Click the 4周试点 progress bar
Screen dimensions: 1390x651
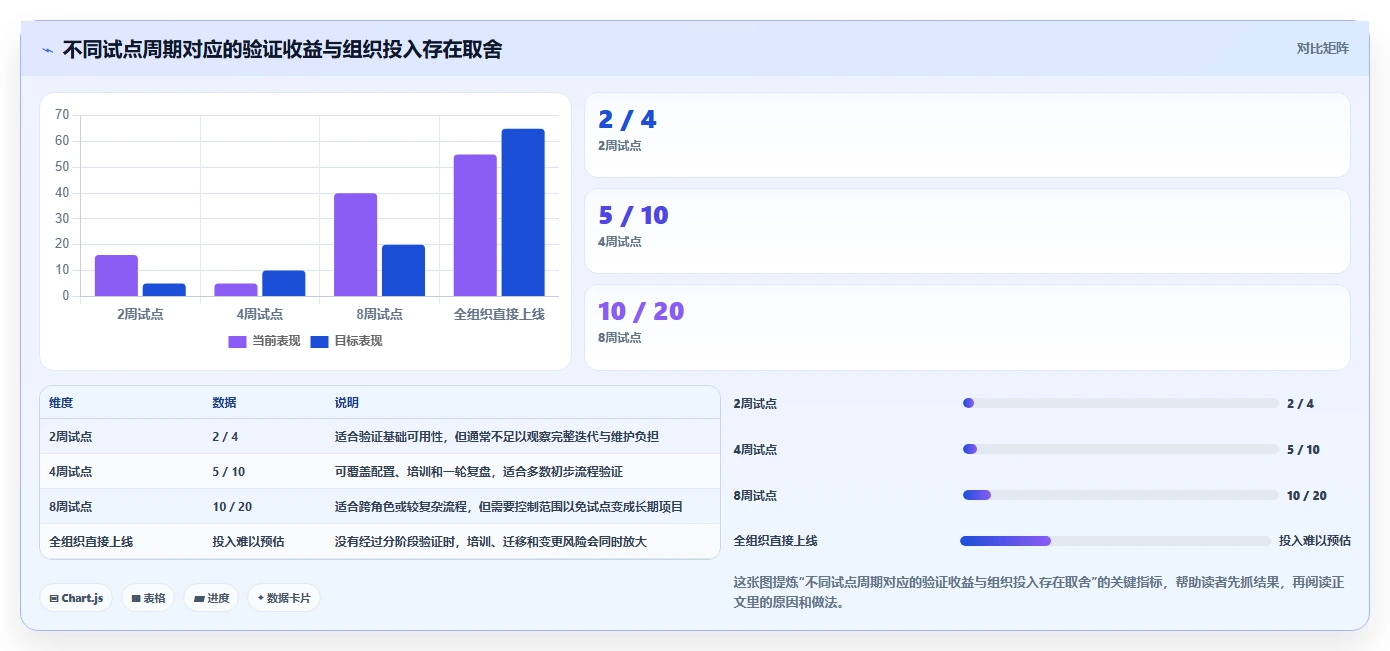click(1120, 449)
